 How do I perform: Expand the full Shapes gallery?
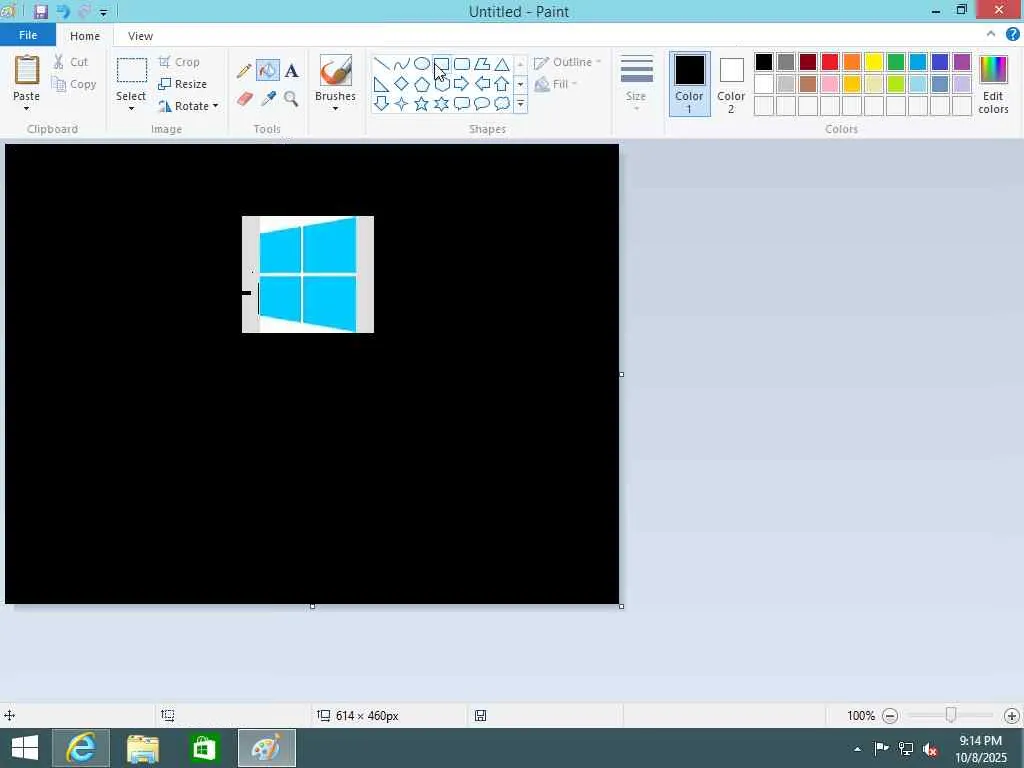[520, 104]
